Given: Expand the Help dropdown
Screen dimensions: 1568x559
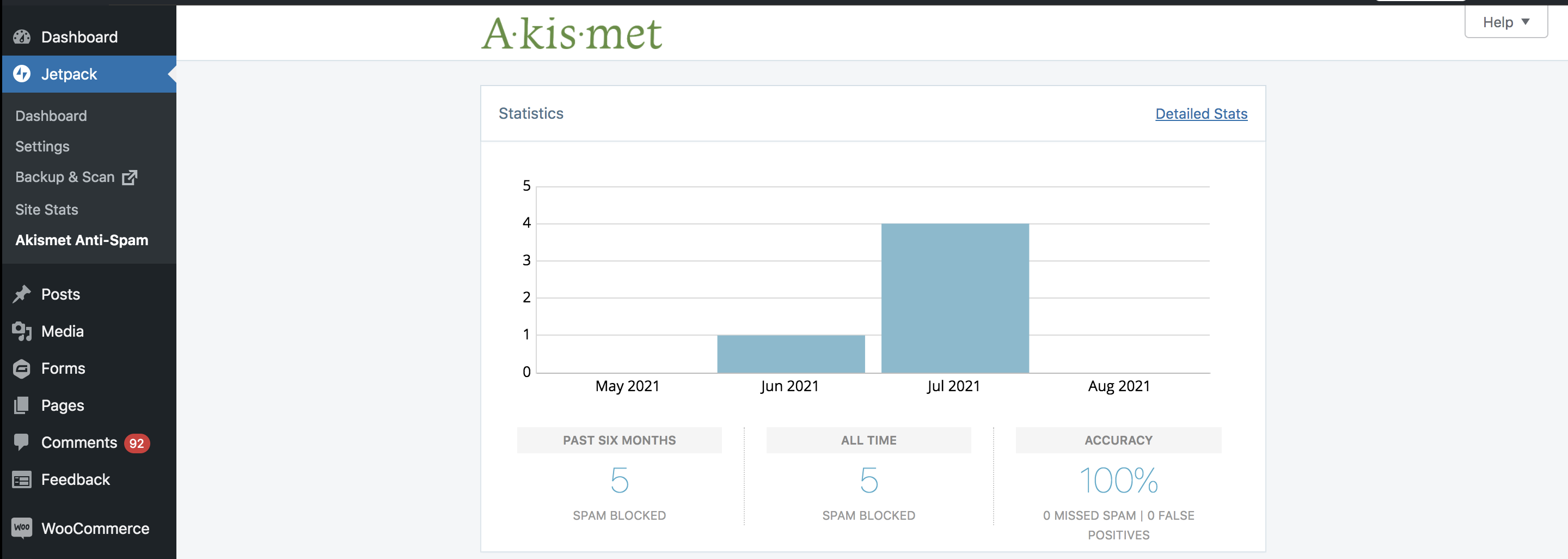Looking at the screenshot, I should point(1505,22).
